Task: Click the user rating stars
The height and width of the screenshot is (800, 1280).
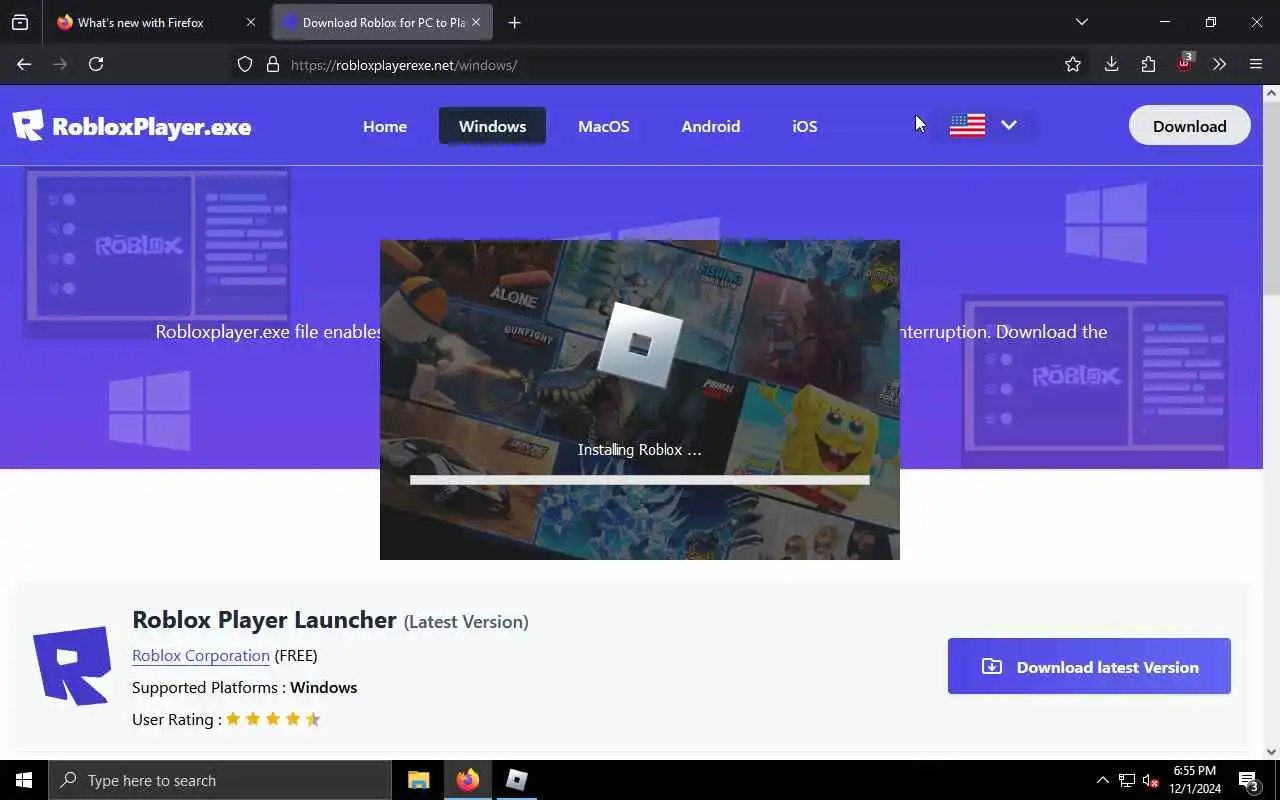Action: point(273,719)
